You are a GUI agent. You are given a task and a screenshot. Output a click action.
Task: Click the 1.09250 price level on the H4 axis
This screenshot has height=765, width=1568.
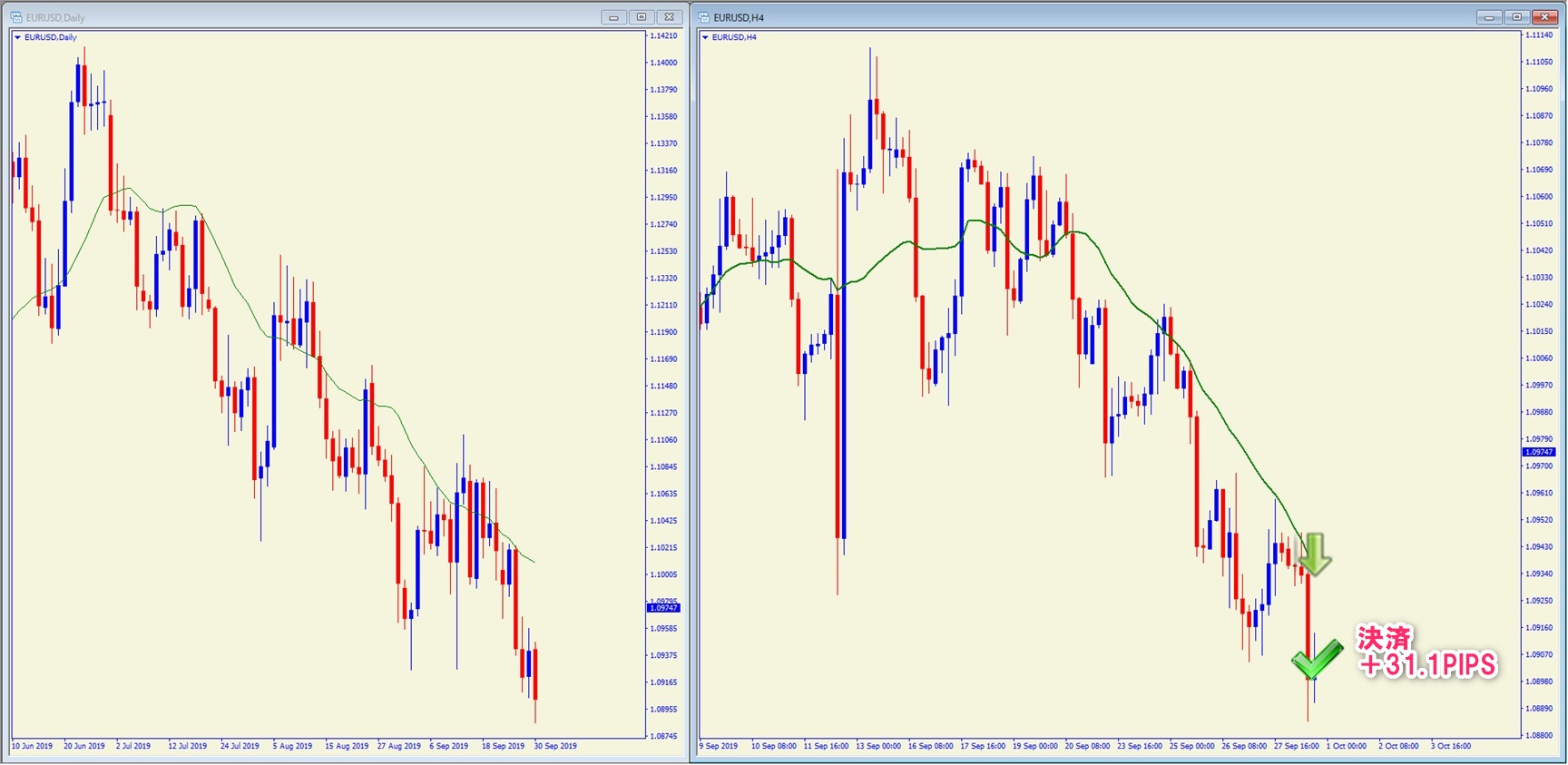[1539, 601]
